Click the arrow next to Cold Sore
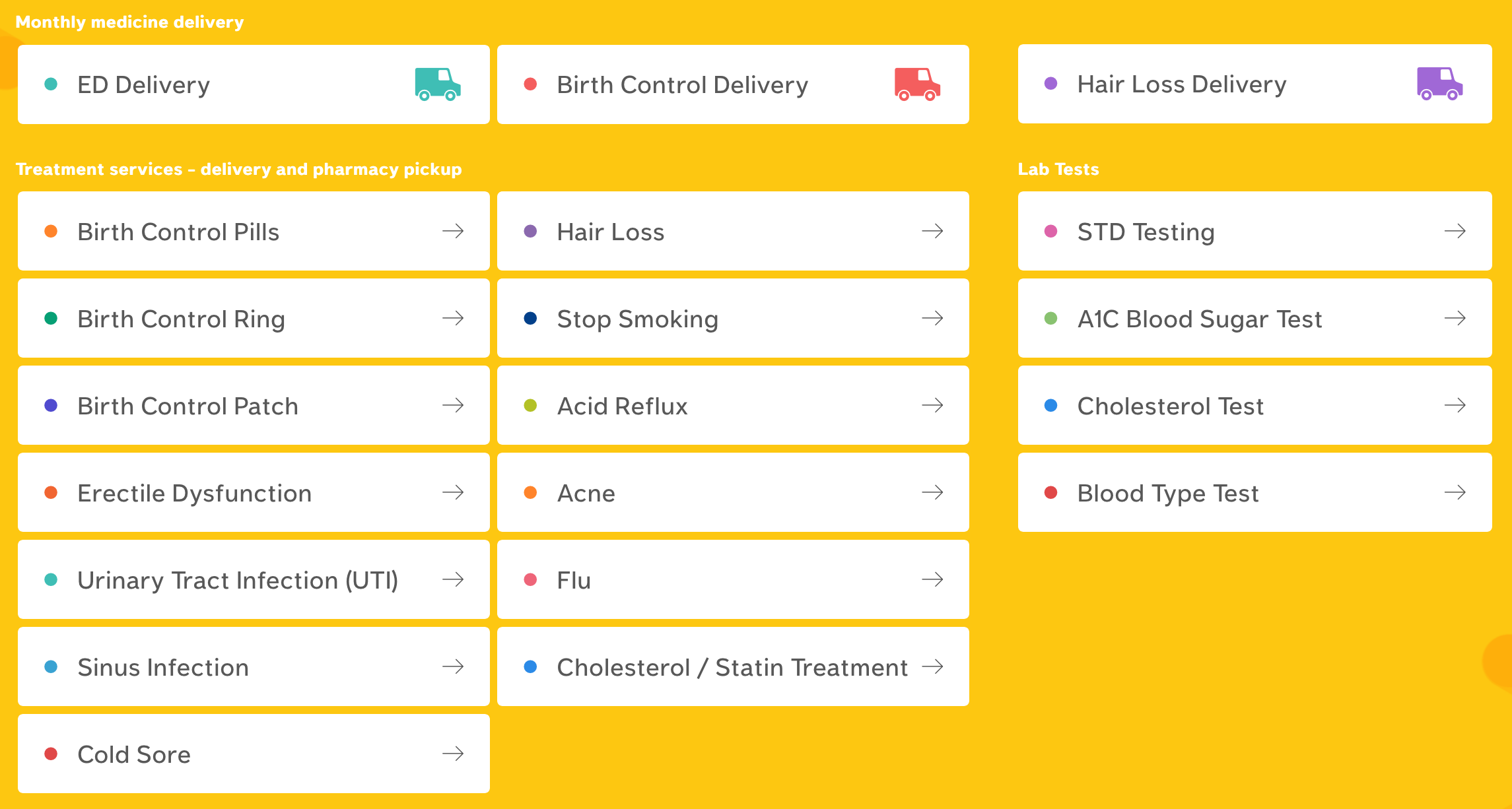The height and width of the screenshot is (809, 1512). (x=453, y=754)
